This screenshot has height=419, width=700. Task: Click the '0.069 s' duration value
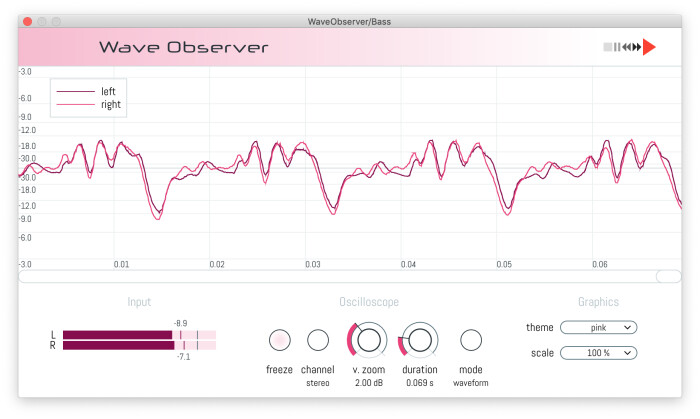pyautogui.click(x=420, y=383)
